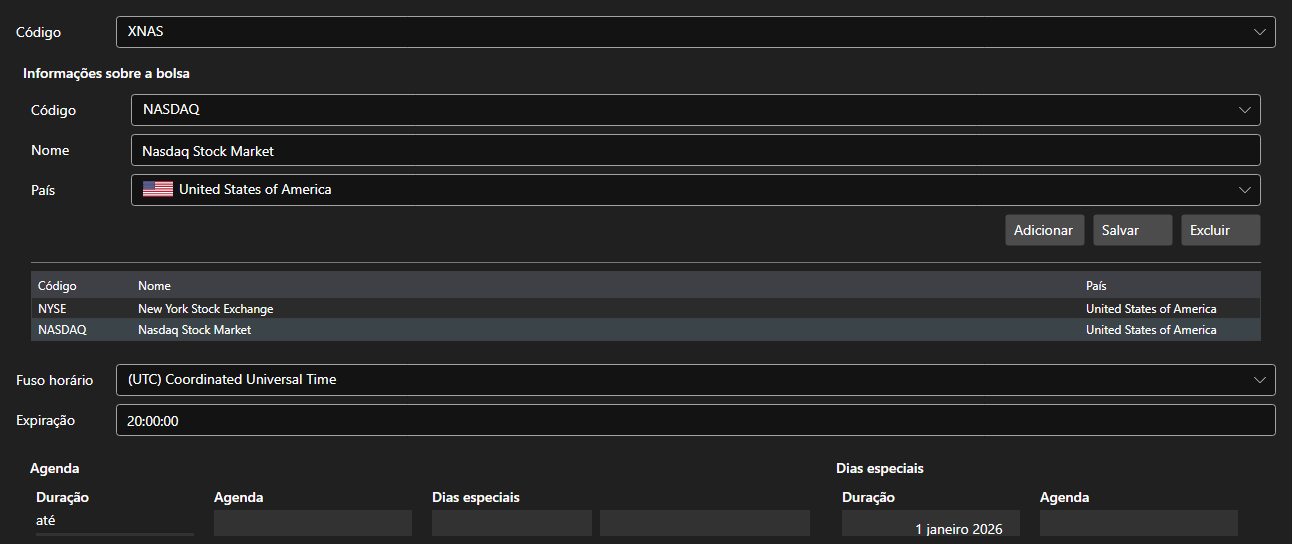Viewport: 1292px width, 544px height.
Task: Click the chevron arrow of the País dropdown
Action: pos(1245,190)
